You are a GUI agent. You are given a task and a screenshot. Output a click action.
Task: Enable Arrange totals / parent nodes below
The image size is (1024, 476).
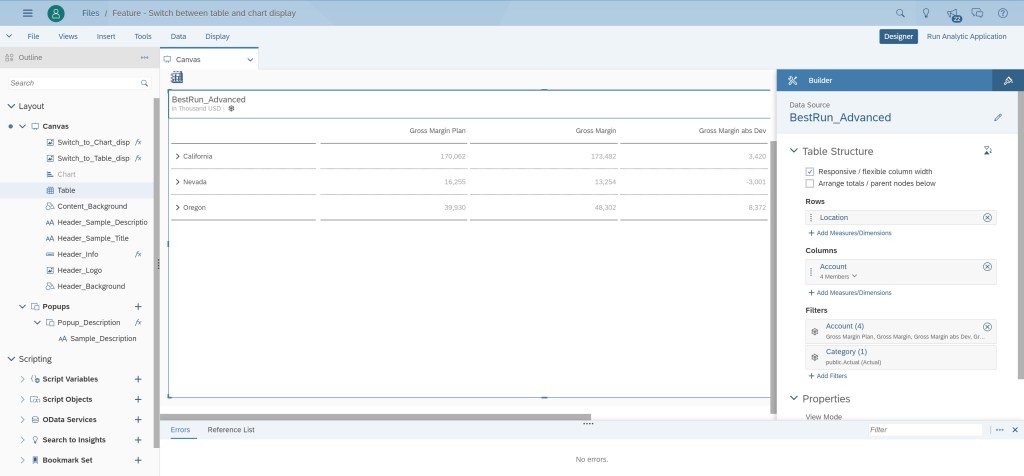pyautogui.click(x=810, y=183)
